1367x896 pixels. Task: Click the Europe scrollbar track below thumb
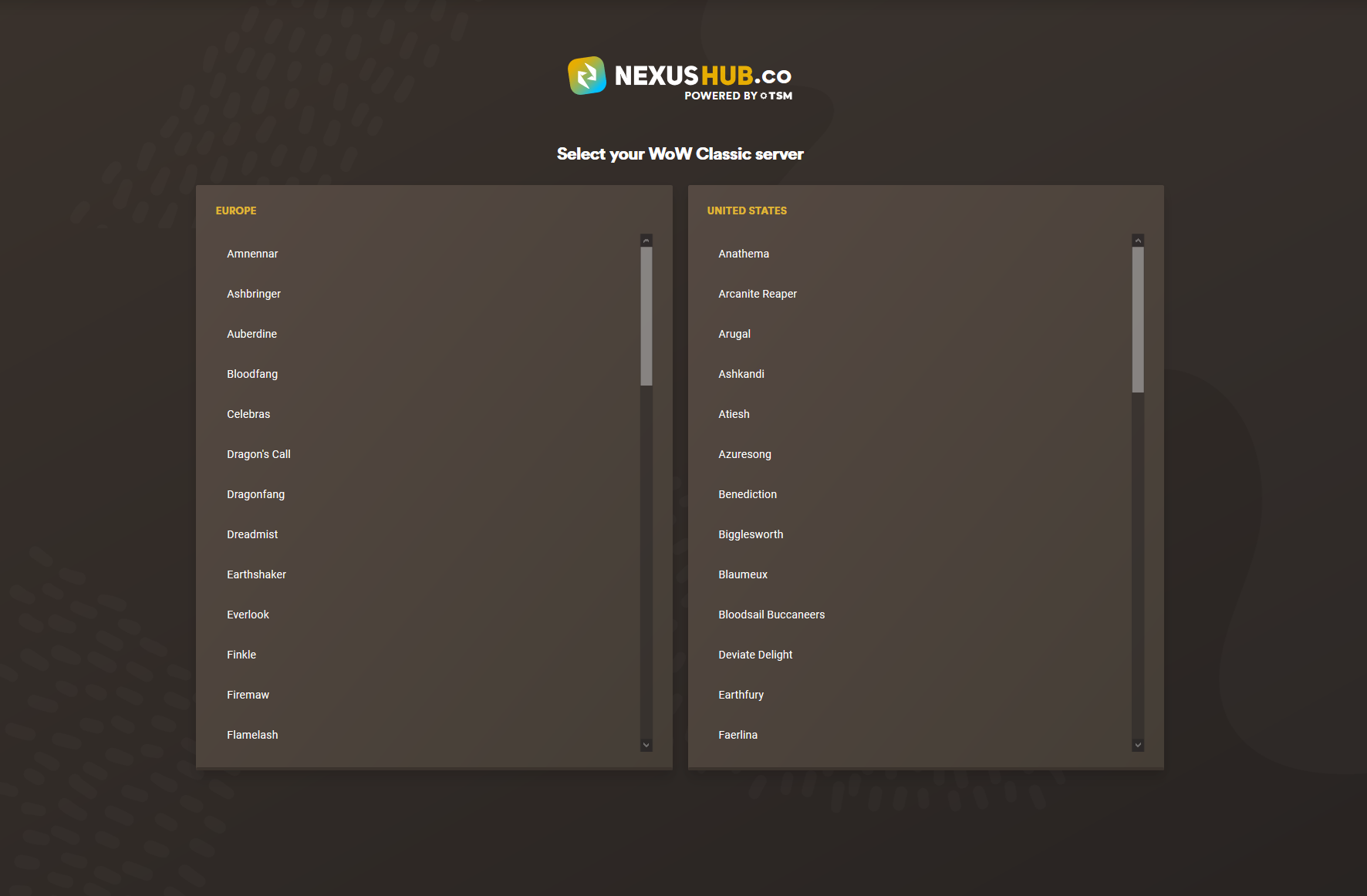(x=646, y=562)
